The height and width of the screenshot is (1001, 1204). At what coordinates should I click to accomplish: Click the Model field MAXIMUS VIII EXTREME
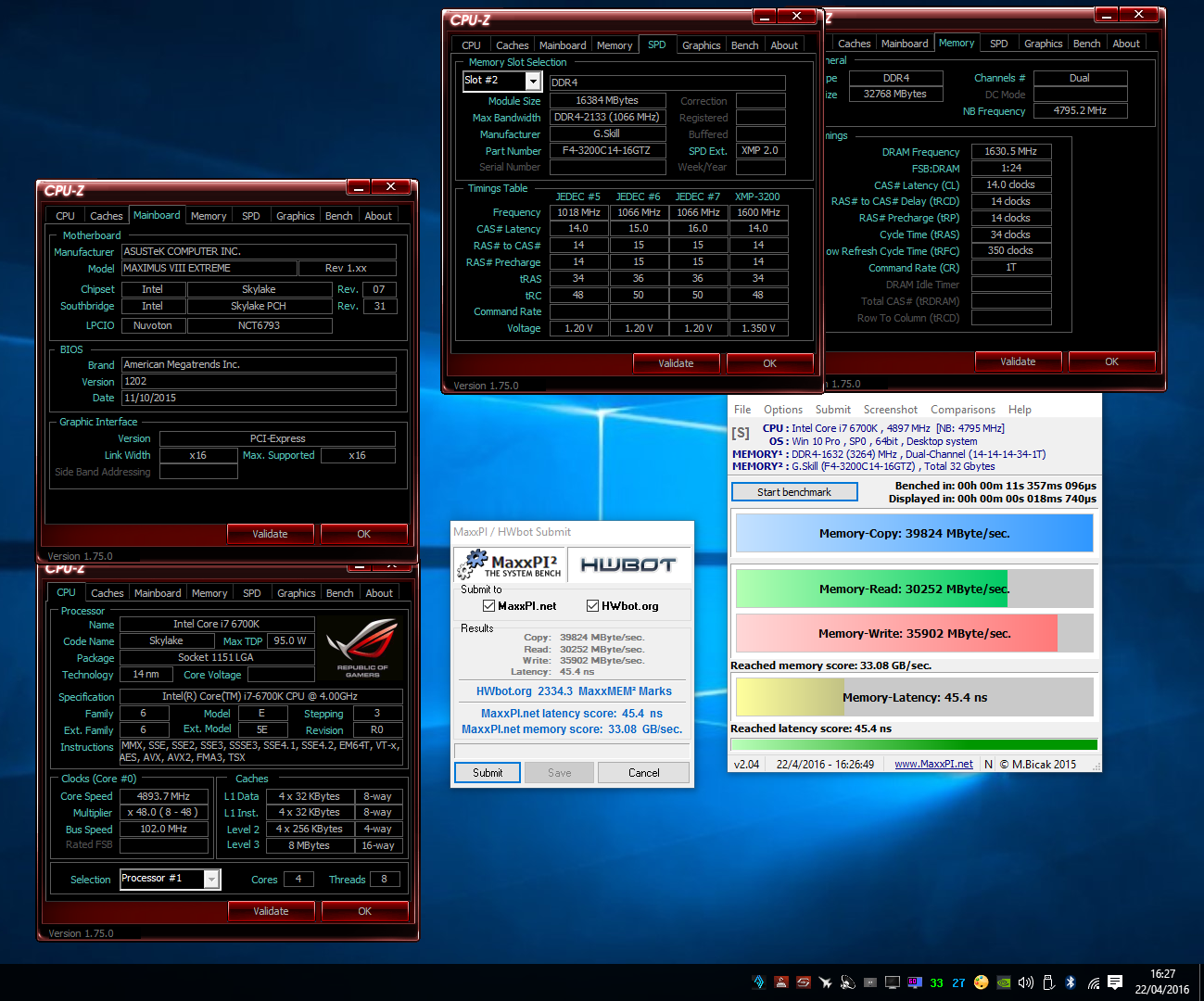pyautogui.click(x=209, y=268)
